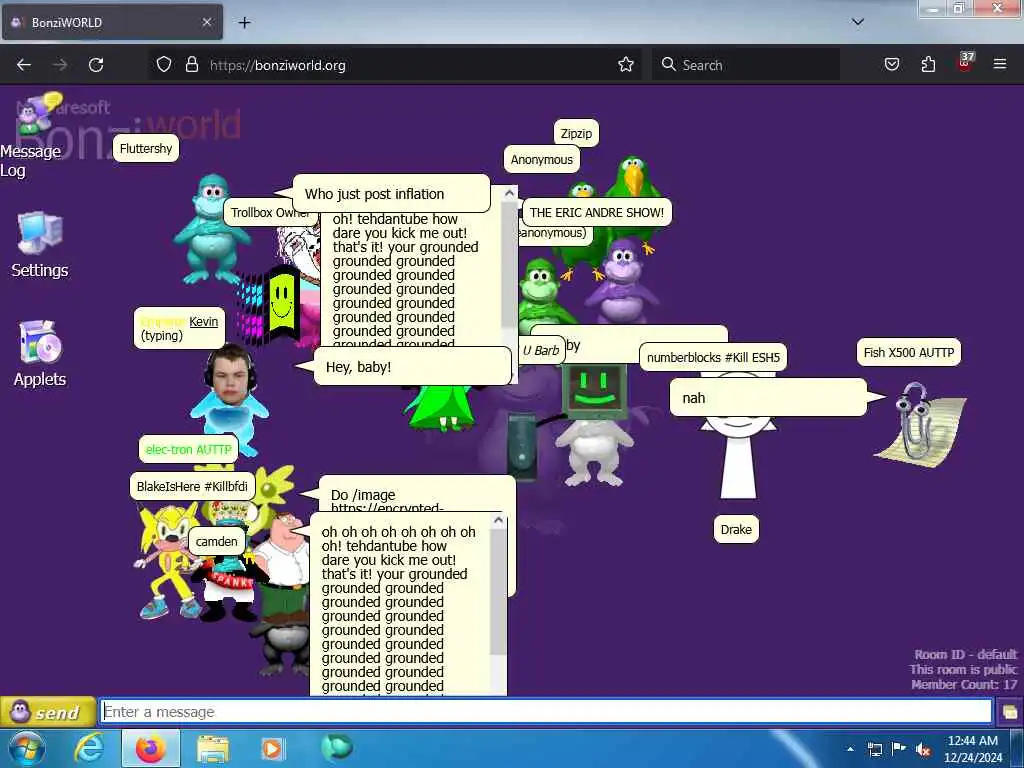Show hidden system tray icons arrow
The height and width of the screenshot is (768, 1024).
(x=851, y=749)
